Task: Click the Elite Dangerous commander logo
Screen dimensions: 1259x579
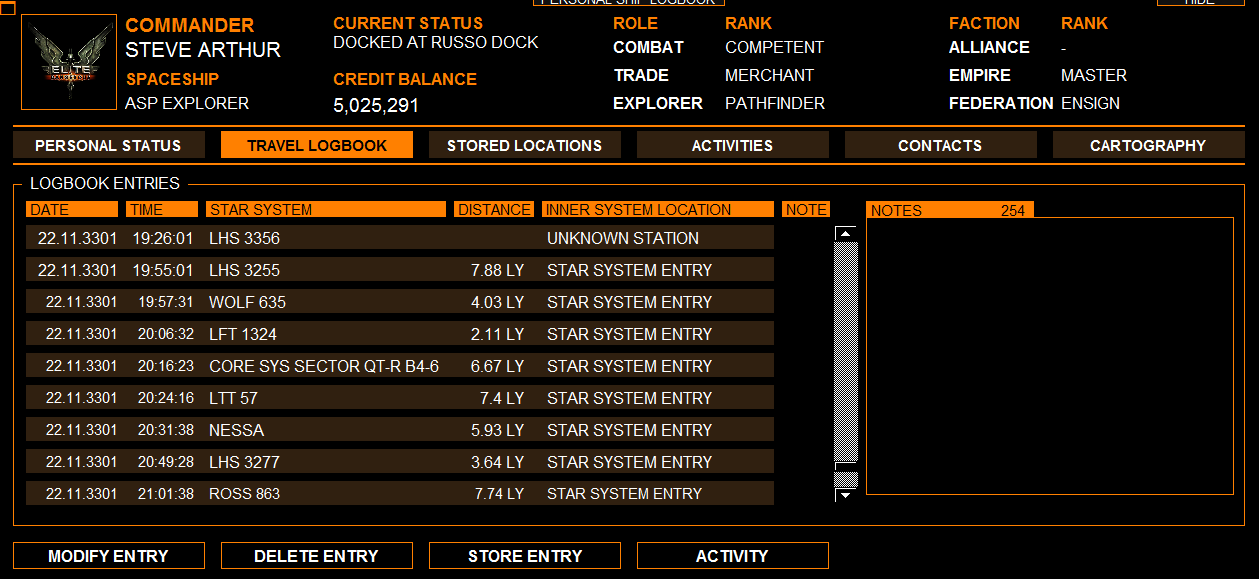Action: pos(69,62)
